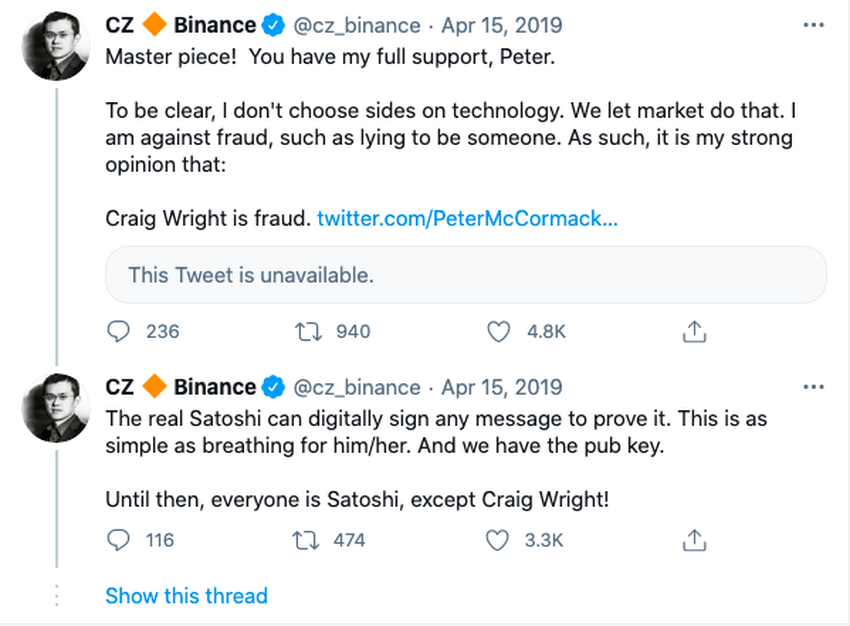Image resolution: width=850 pixels, height=626 pixels.
Task: Share the second tweet via the share icon
Action: [x=695, y=540]
